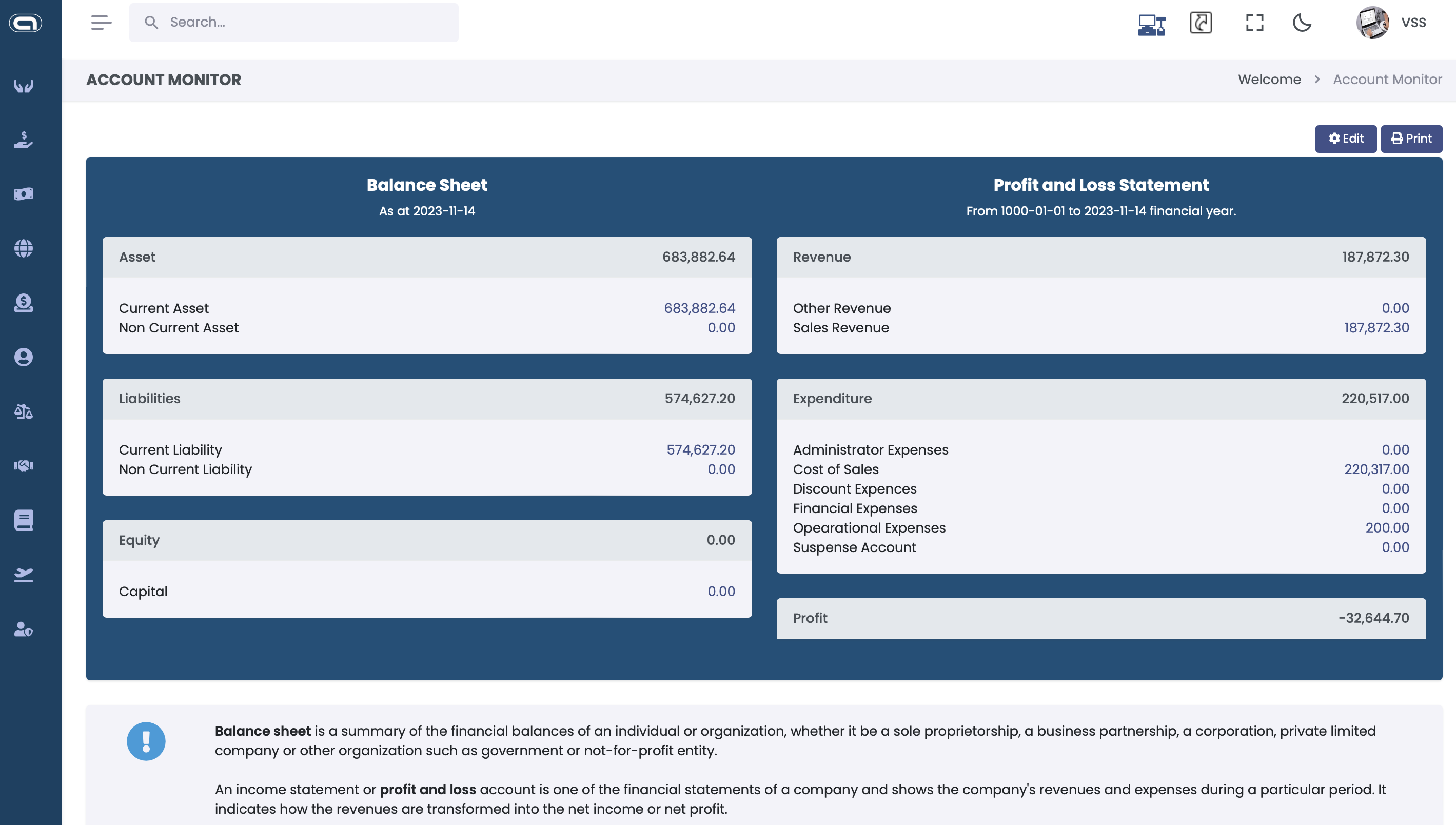Go to Welcome breadcrumb link
The height and width of the screenshot is (825, 1456).
1269,80
